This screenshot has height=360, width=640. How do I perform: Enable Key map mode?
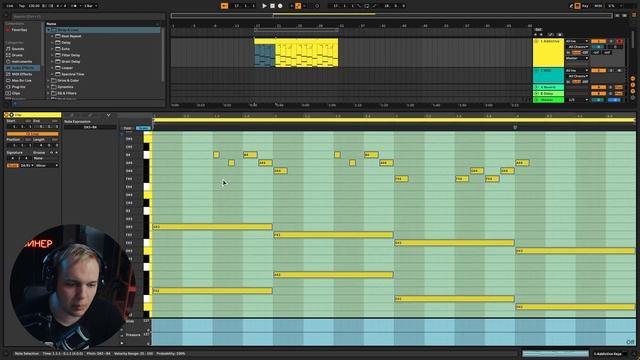[x=585, y=6]
